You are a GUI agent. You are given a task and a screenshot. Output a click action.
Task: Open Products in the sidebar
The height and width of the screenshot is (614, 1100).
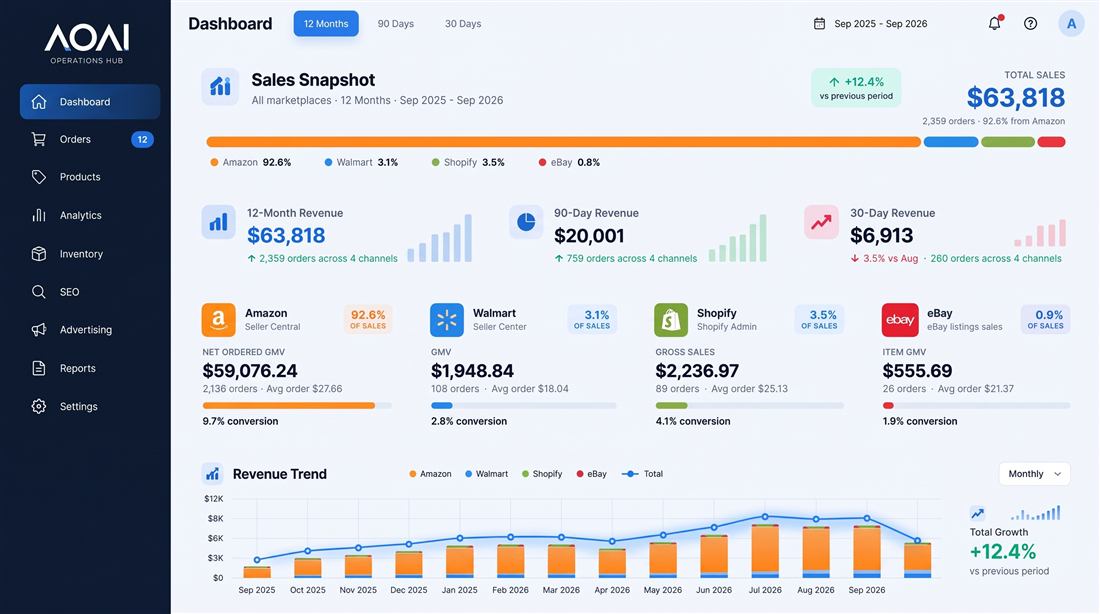pos(90,177)
